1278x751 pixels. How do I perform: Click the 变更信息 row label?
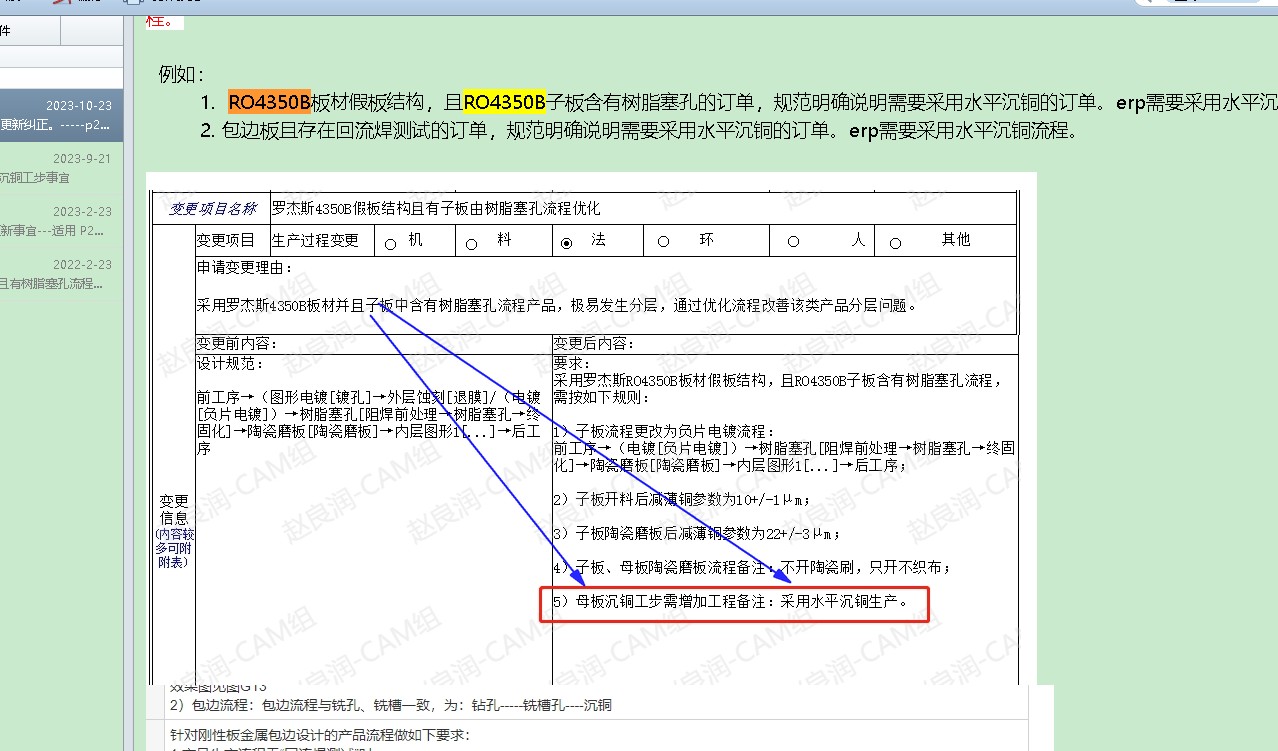(x=174, y=530)
